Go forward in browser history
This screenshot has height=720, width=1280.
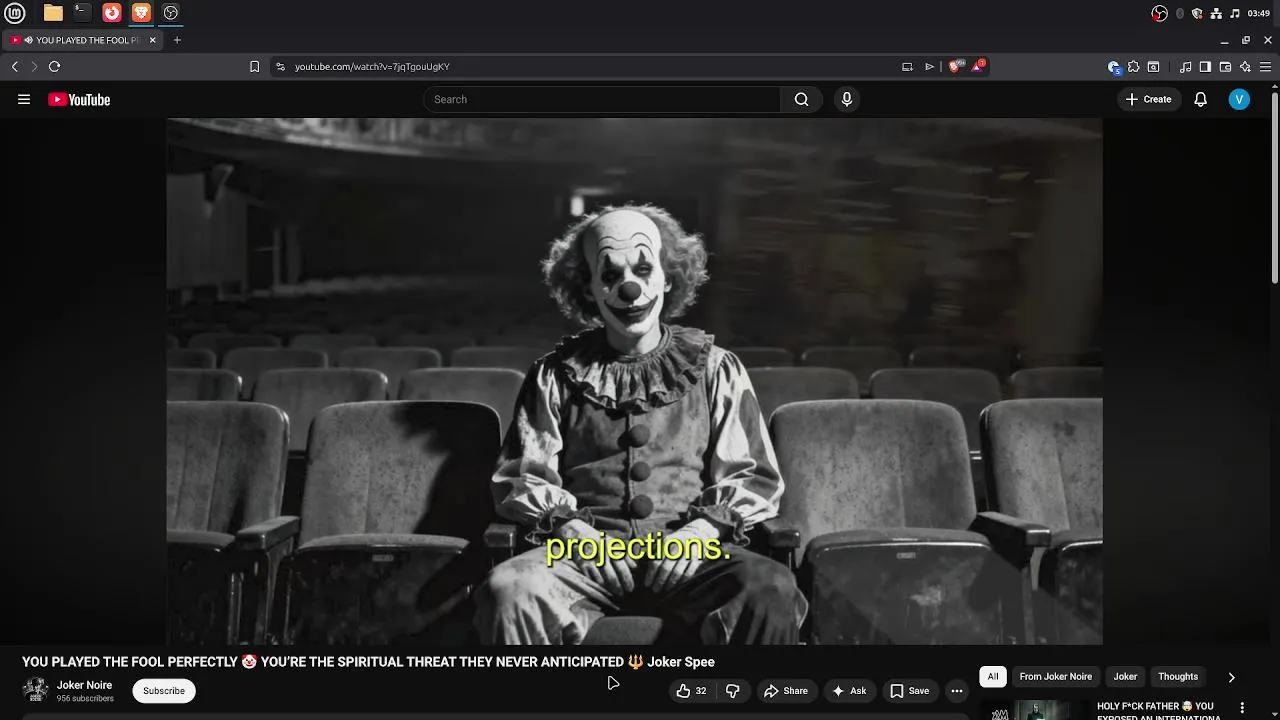[x=34, y=66]
